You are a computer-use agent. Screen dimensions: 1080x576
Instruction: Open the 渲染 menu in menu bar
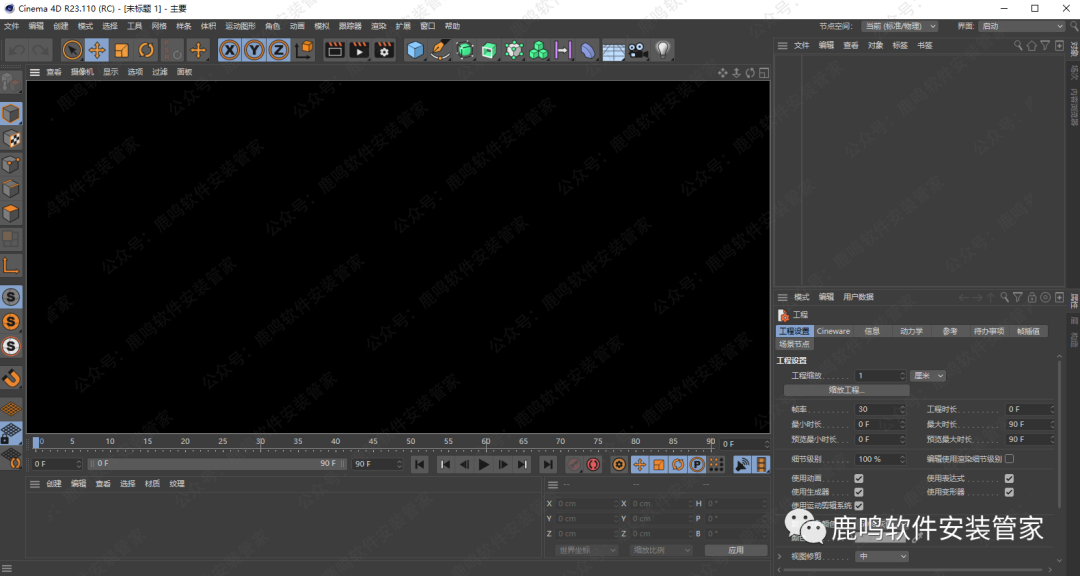[378, 26]
